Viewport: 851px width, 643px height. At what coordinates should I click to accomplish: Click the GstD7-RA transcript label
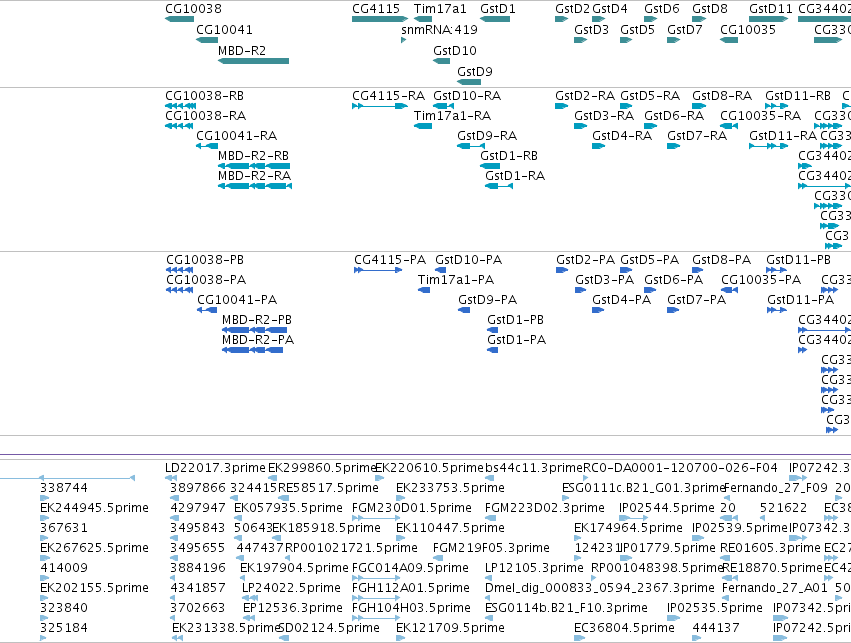[x=697, y=136]
